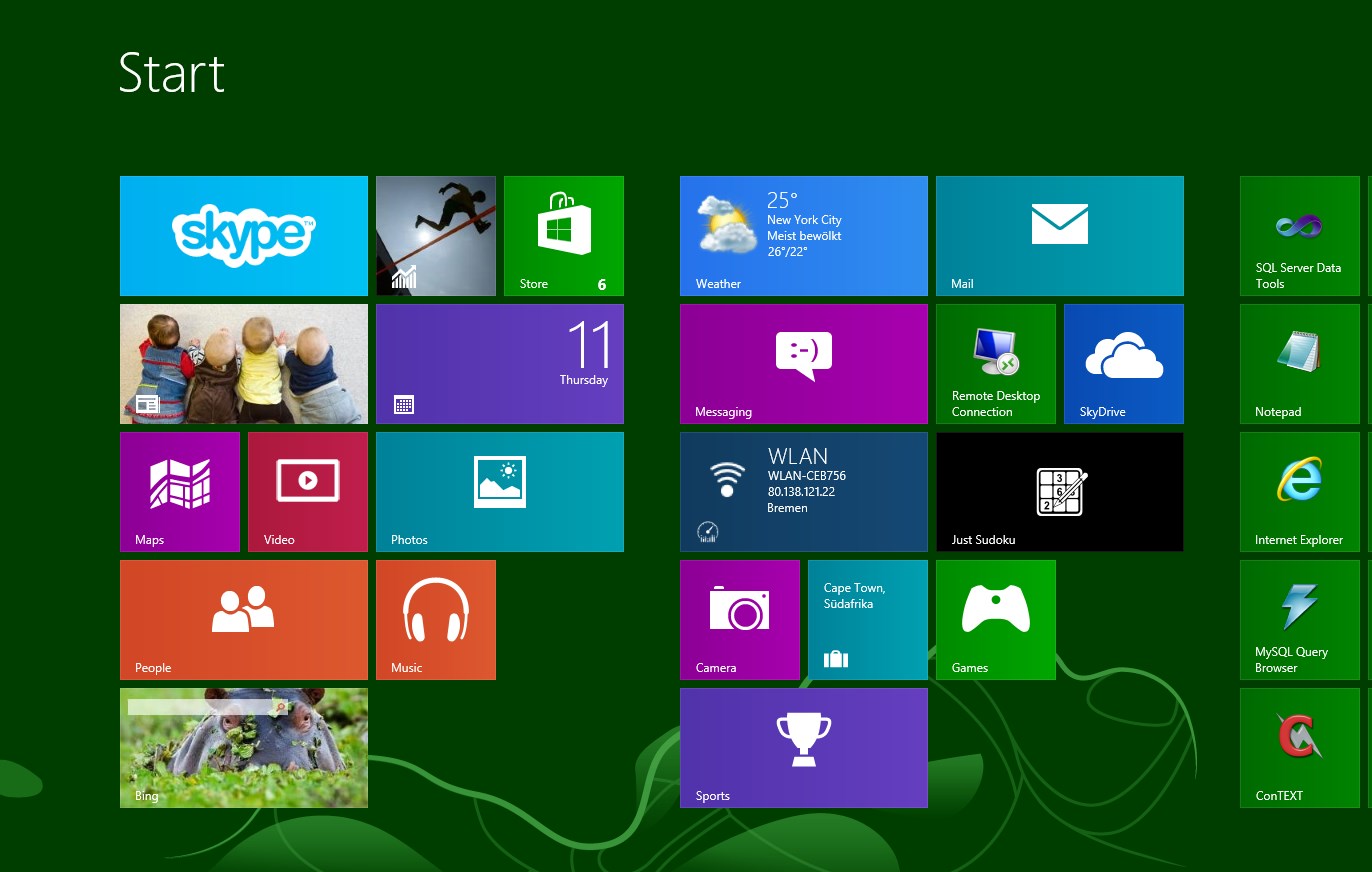Open Just Sudoku game tile
This screenshot has height=872, width=1372.
click(1059, 492)
